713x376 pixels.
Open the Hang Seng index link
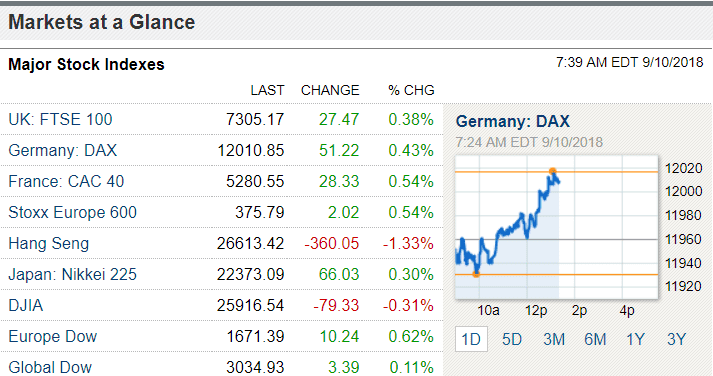tap(49, 244)
